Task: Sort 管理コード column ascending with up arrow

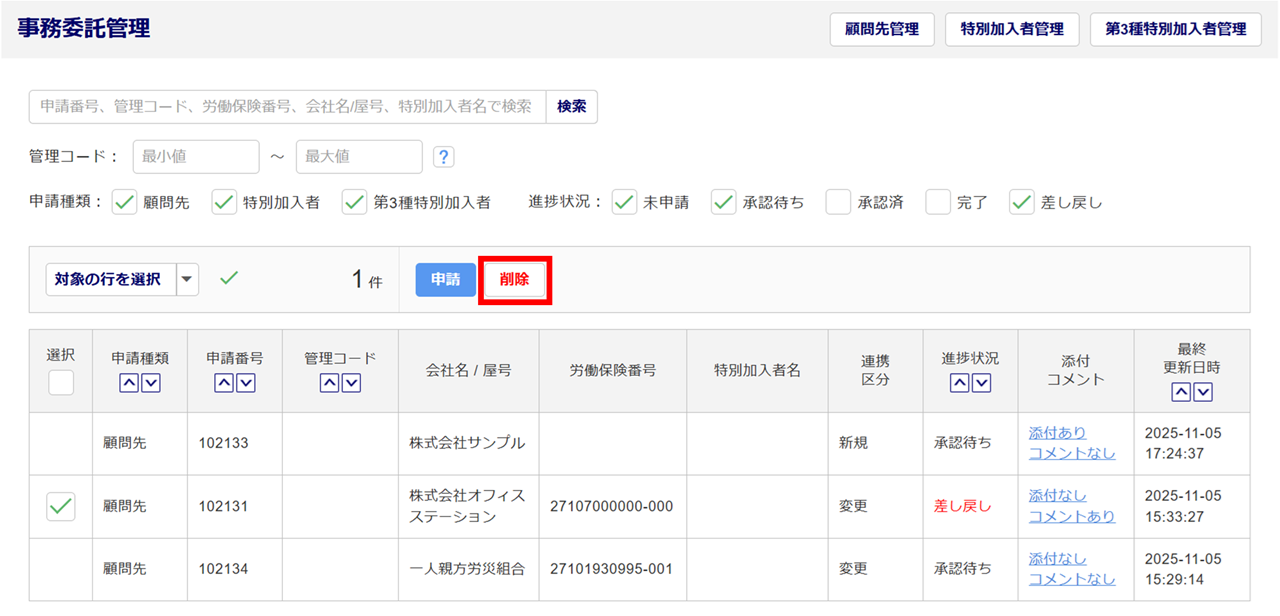Action: click(x=329, y=383)
